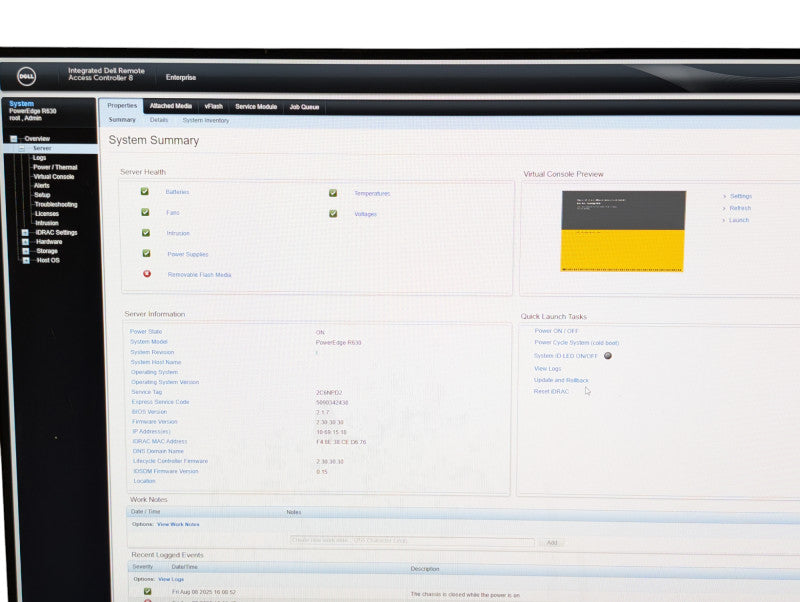Click the Dell logo in header
The image size is (800, 602).
coord(27,77)
